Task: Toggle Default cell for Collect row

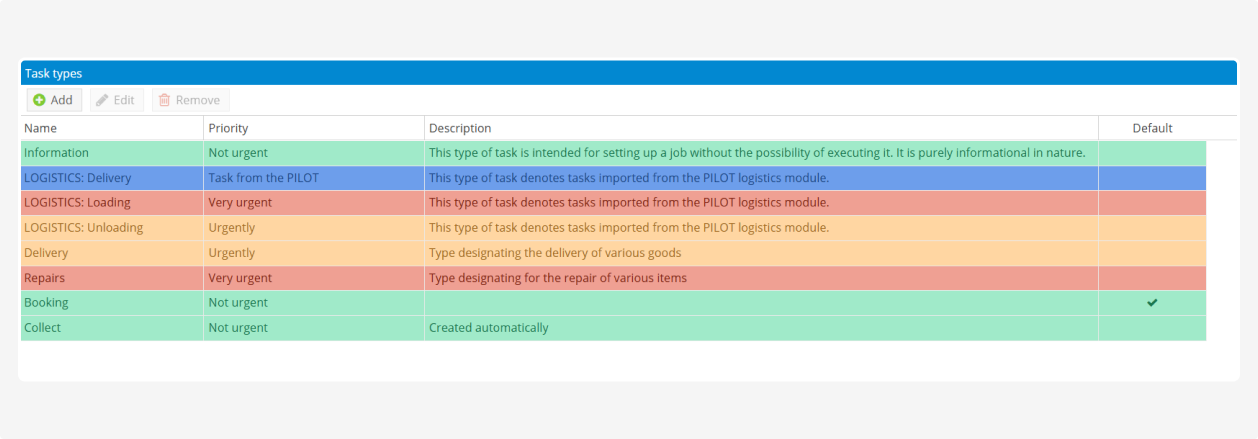Action: tap(1152, 328)
